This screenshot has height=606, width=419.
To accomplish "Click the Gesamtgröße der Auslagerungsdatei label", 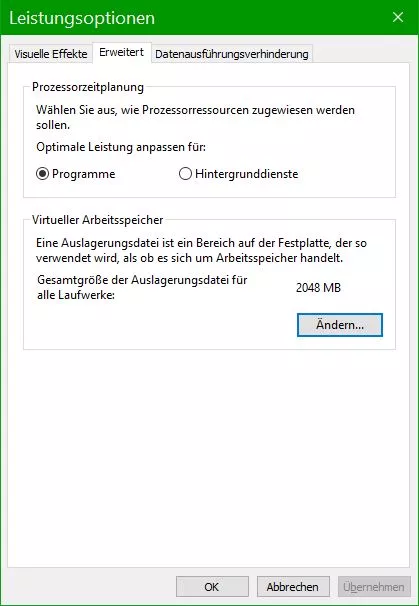I will pos(142,287).
